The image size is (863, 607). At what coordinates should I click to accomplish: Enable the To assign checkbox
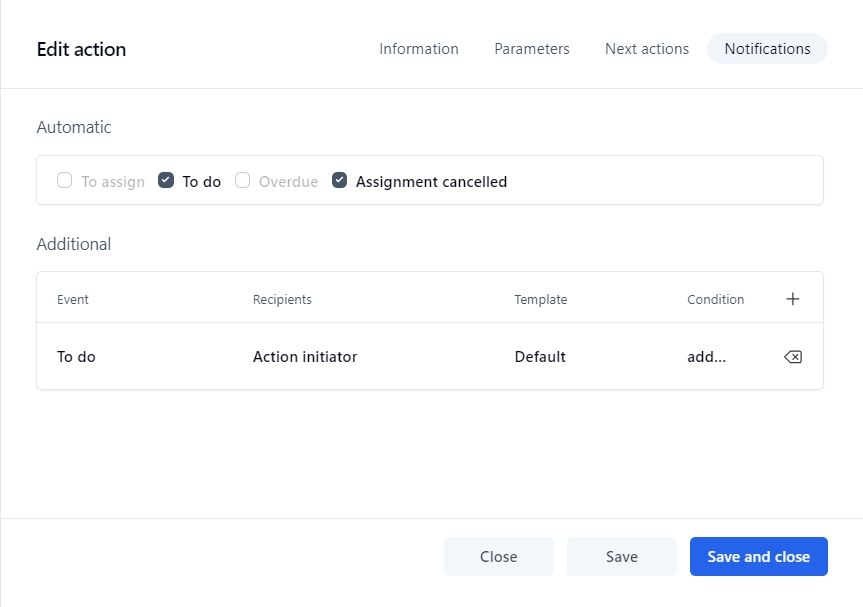coord(65,181)
